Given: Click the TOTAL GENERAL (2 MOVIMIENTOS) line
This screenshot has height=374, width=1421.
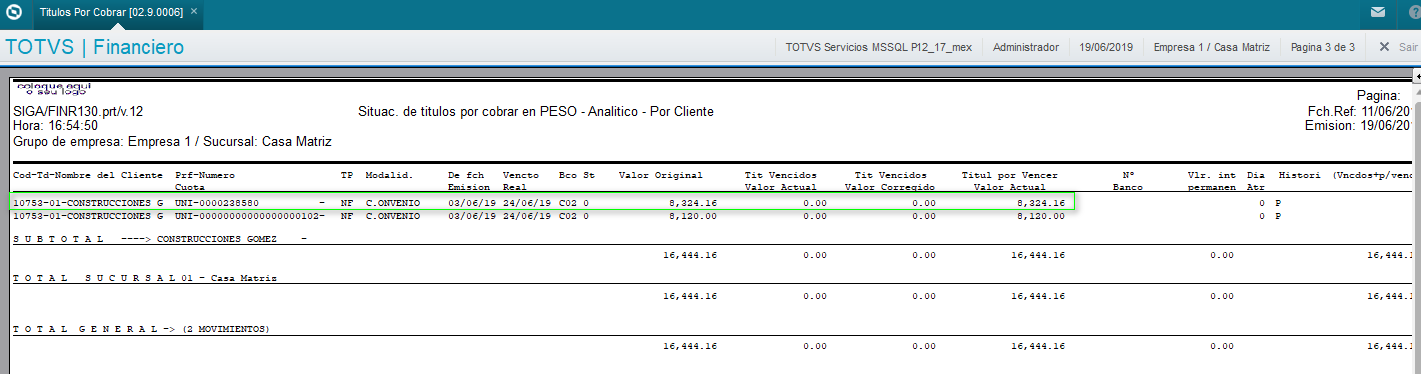Looking at the screenshot, I should 142,329.
